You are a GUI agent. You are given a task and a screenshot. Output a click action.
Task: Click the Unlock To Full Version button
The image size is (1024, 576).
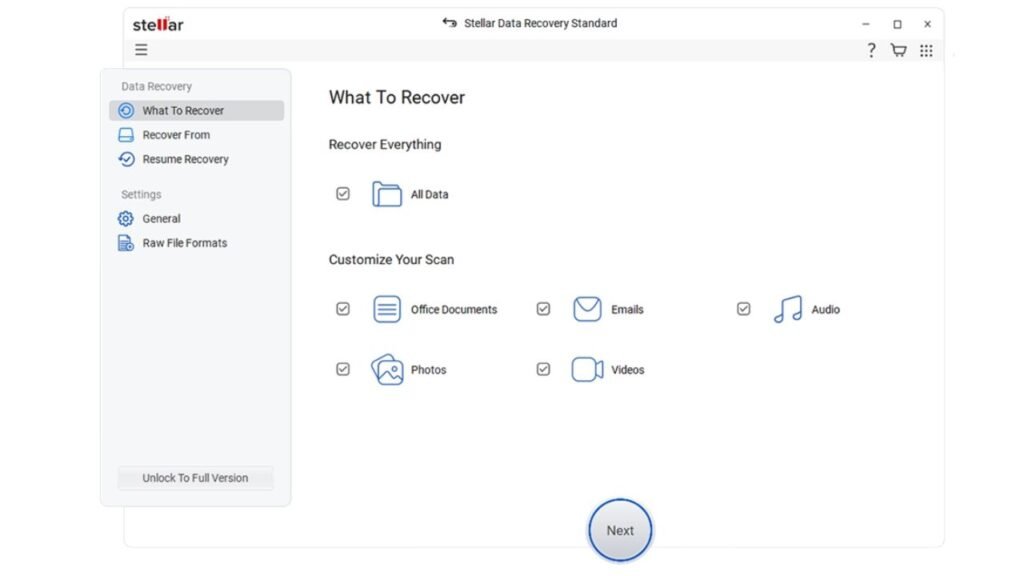[195, 478]
